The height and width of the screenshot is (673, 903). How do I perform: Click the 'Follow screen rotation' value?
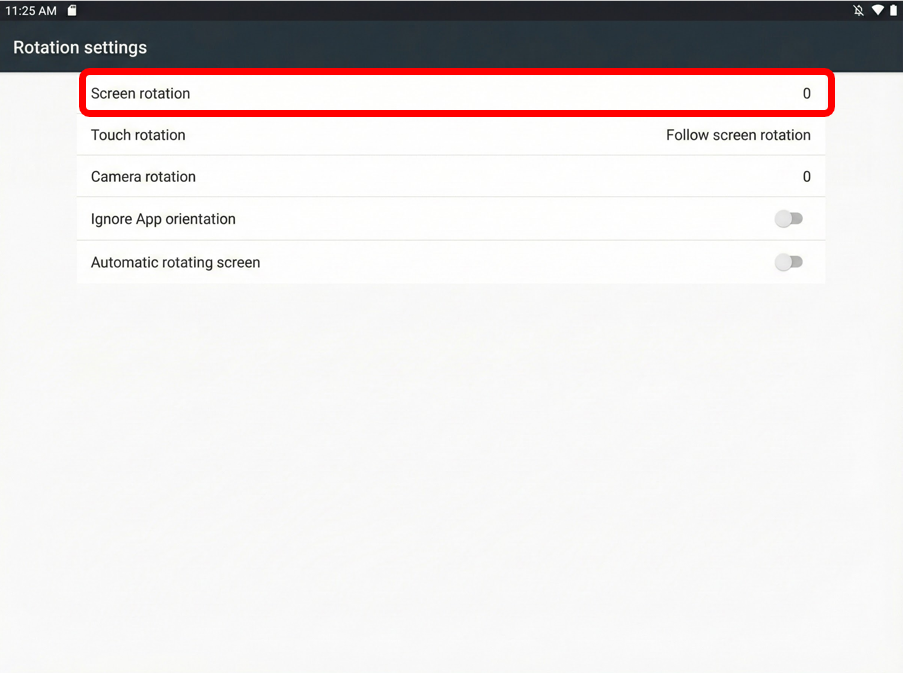point(738,135)
